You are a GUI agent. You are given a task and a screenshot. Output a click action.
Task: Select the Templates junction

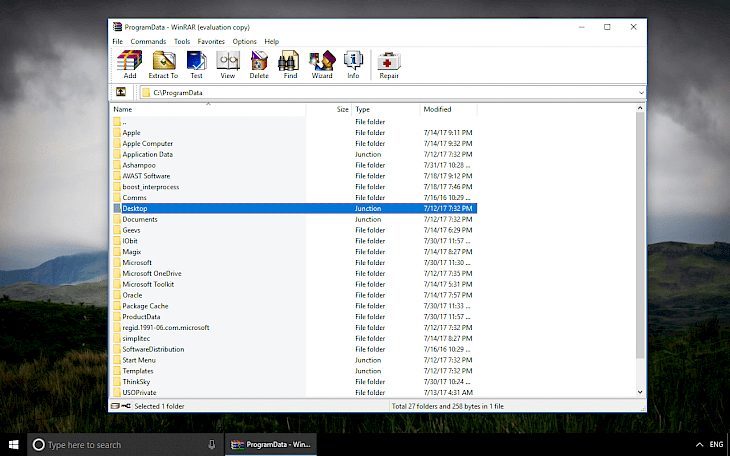[x=294, y=371]
